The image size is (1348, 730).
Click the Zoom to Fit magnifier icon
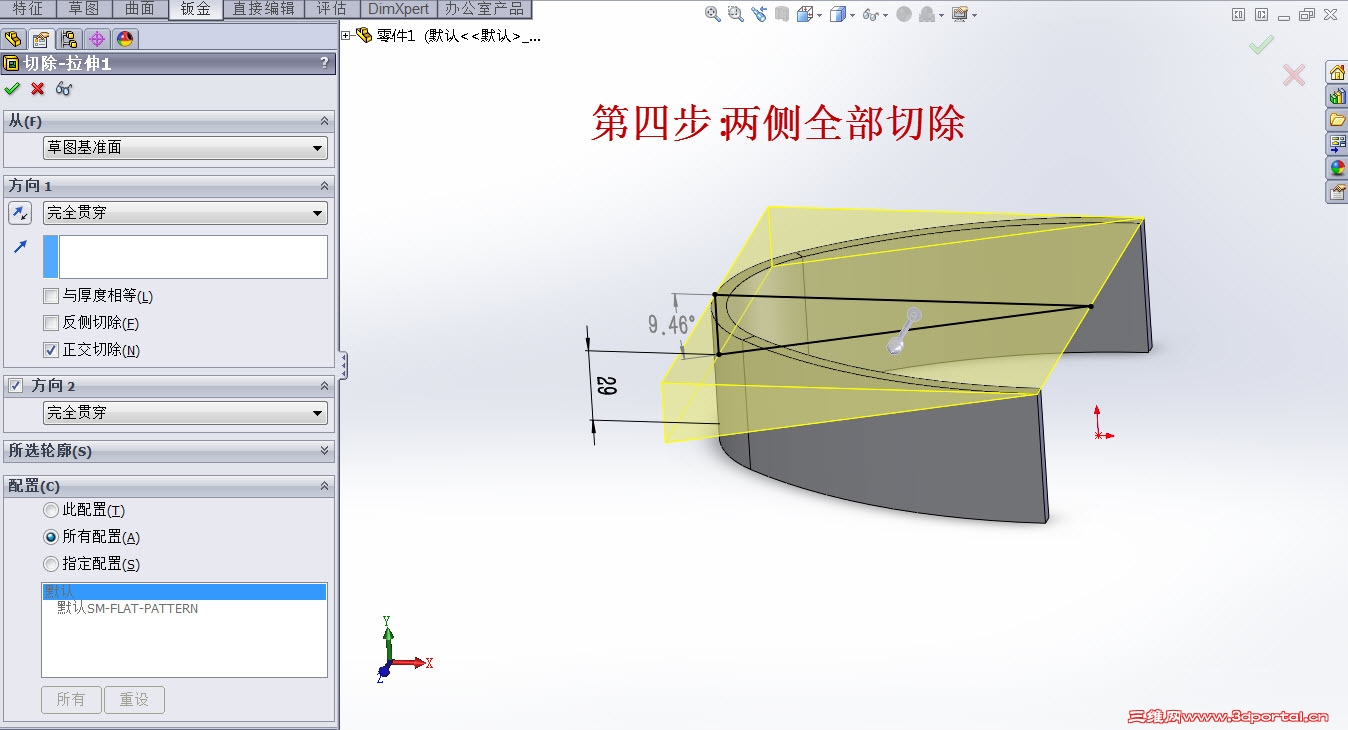[712, 14]
